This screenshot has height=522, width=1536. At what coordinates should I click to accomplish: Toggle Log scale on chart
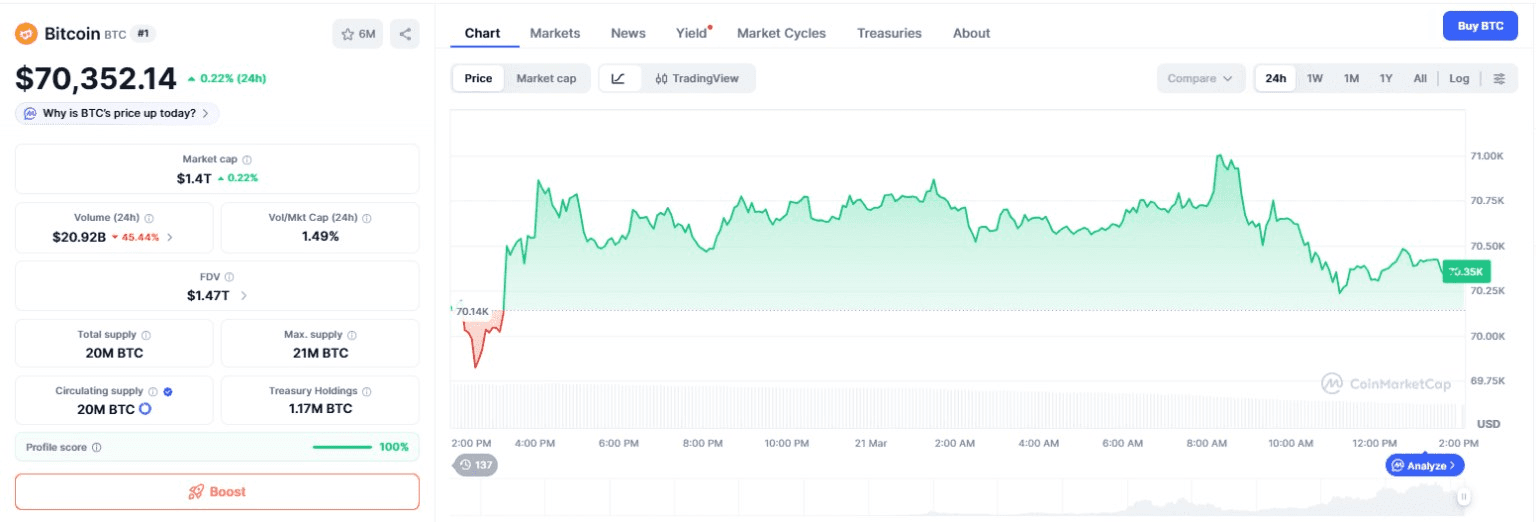pos(1459,78)
